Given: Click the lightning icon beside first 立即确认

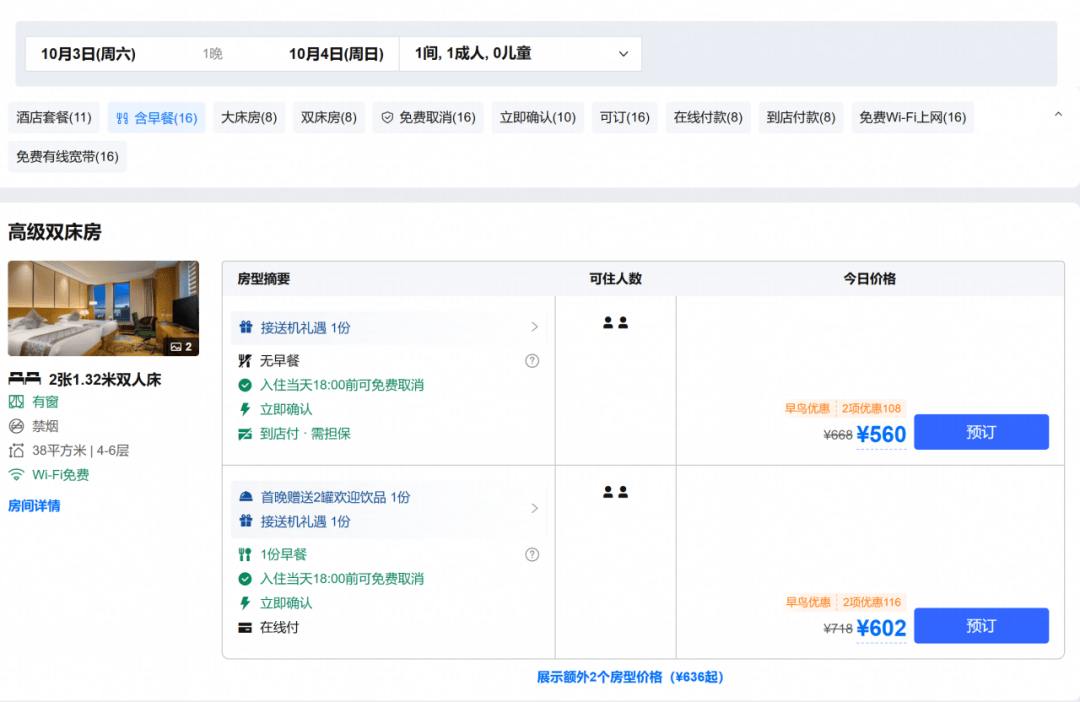Looking at the screenshot, I should point(245,409).
